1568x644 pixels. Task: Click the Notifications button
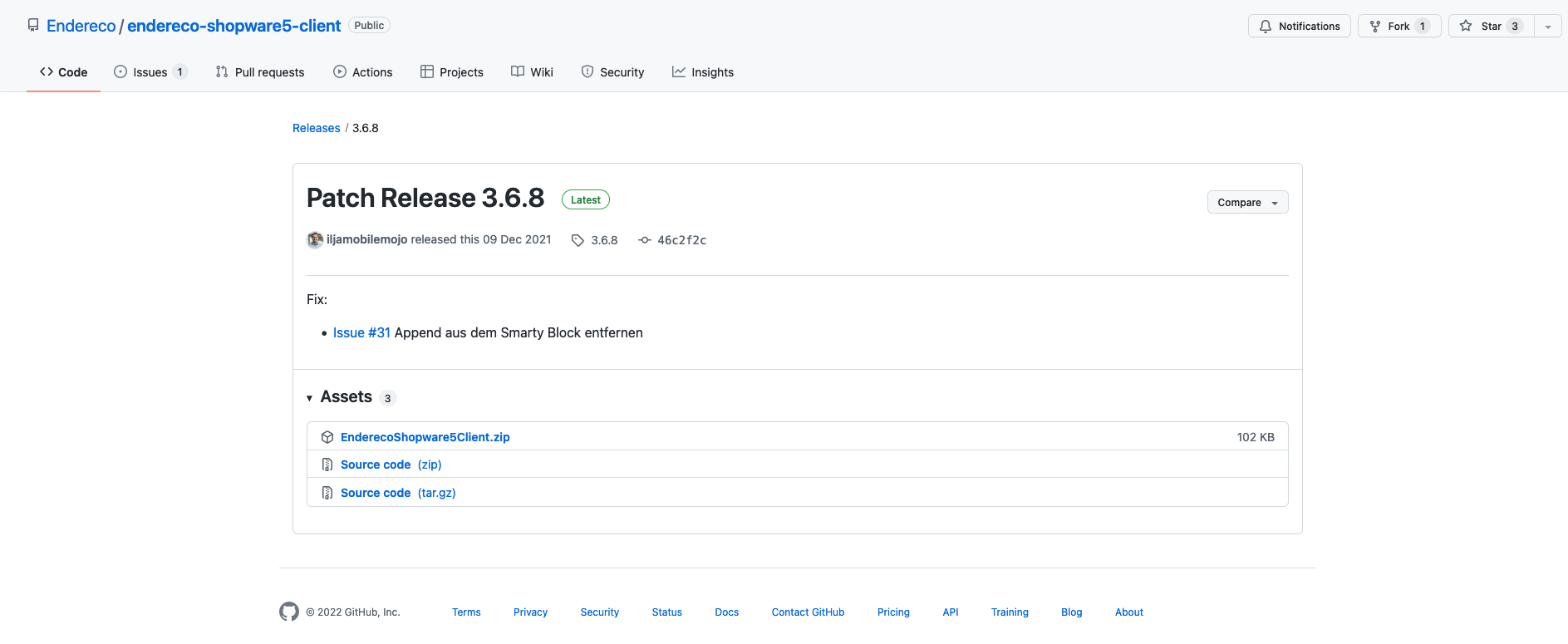[x=1300, y=27]
